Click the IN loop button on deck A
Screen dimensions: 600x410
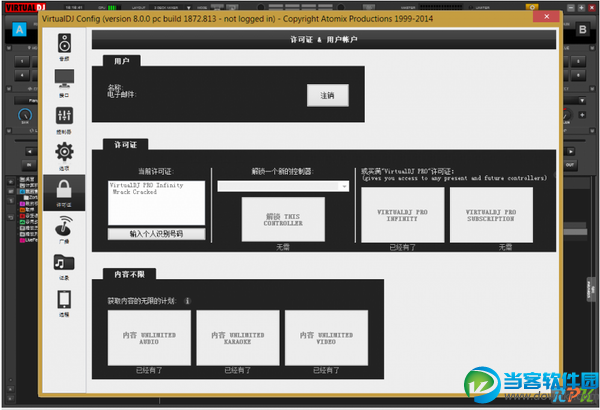tap(29, 165)
